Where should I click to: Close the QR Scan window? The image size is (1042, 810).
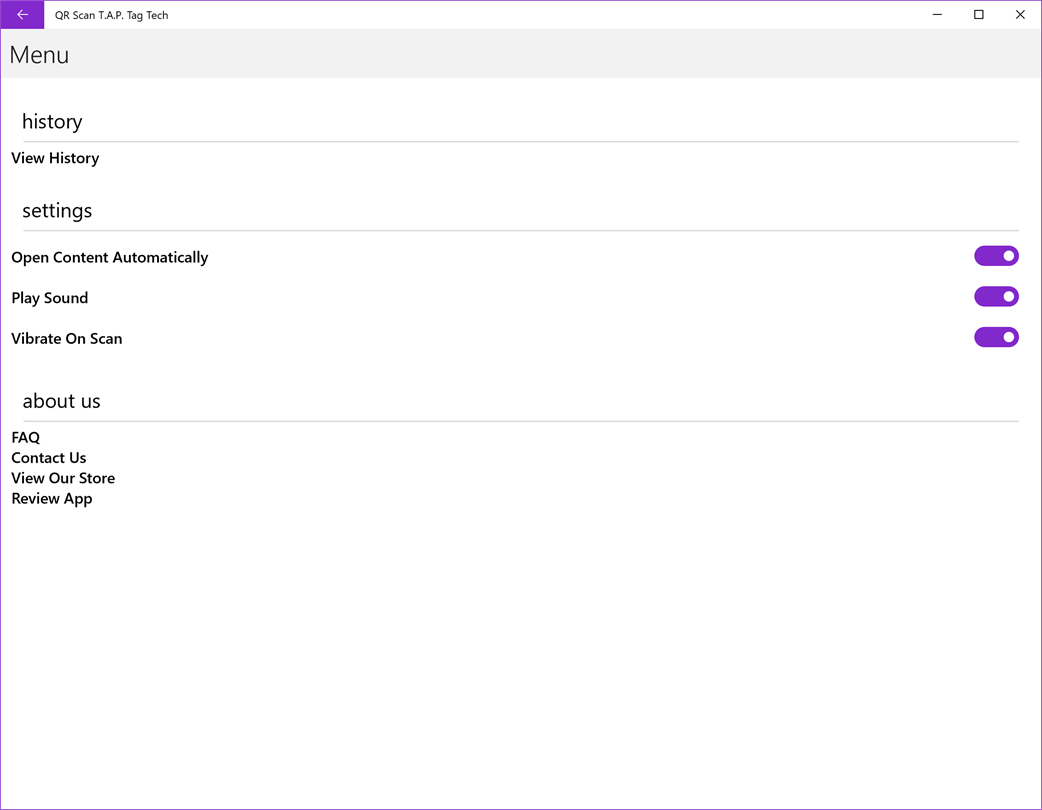pyautogui.click(x=1020, y=15)
